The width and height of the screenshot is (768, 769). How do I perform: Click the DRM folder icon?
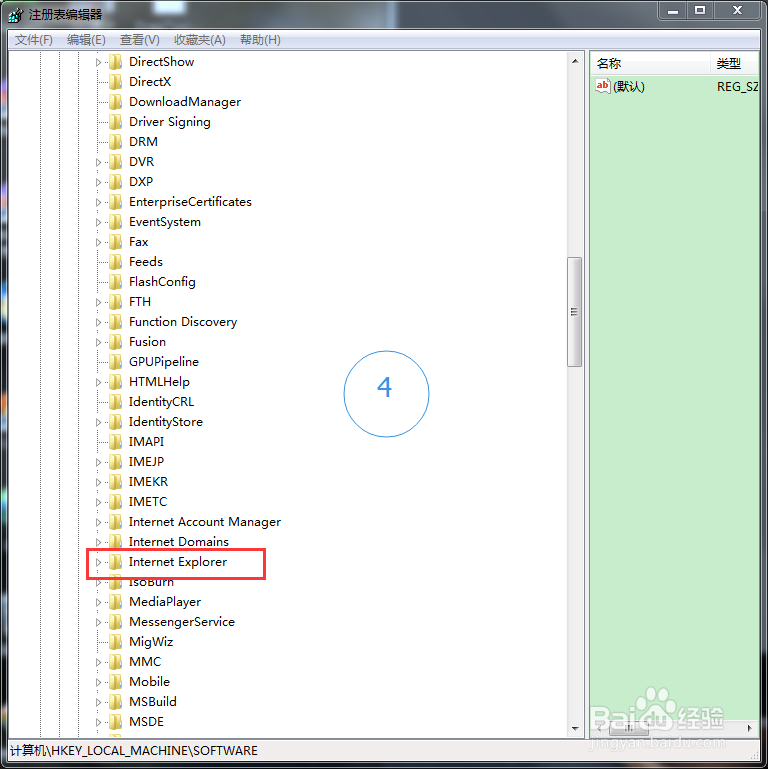pos(115,142)
